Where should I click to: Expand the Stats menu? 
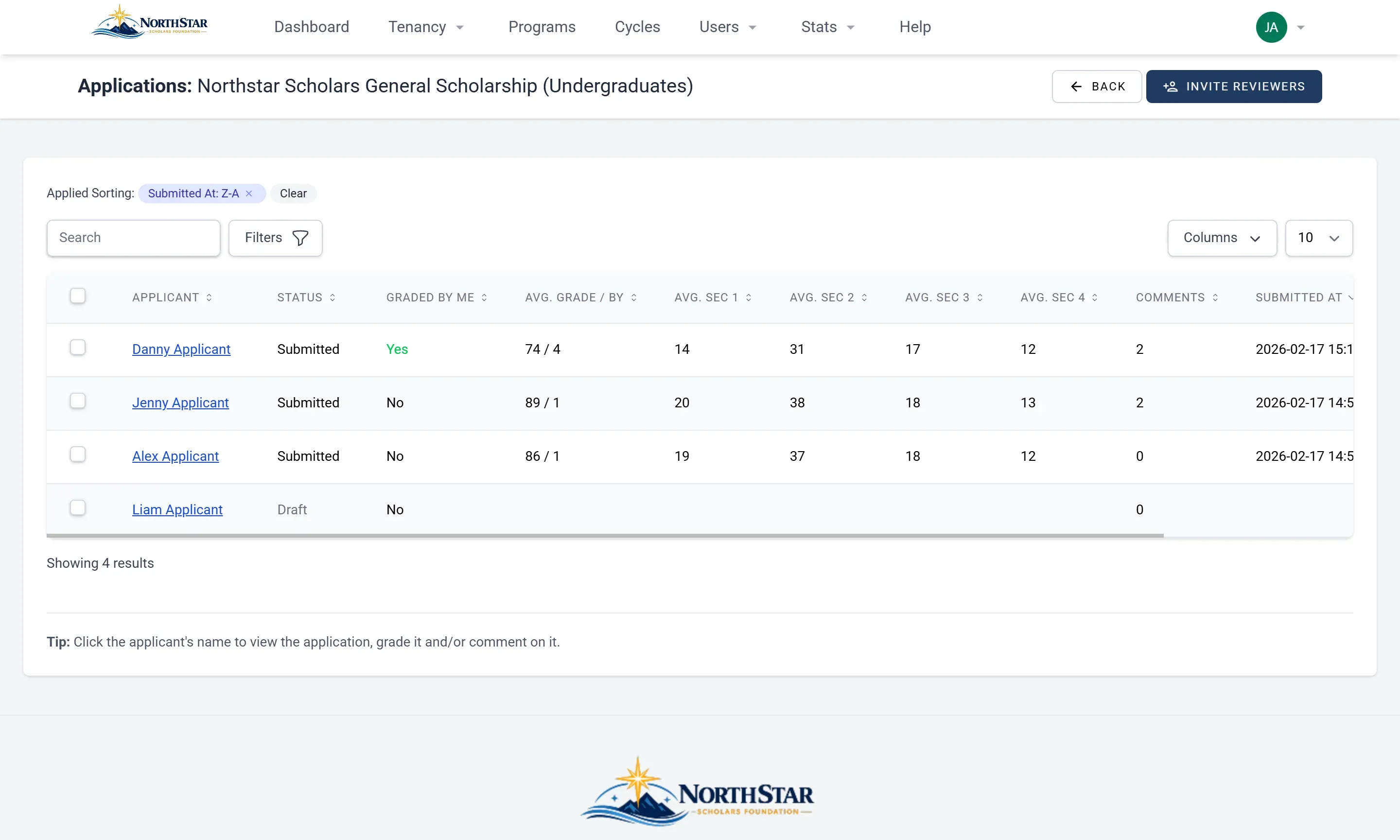coord(828,27)
